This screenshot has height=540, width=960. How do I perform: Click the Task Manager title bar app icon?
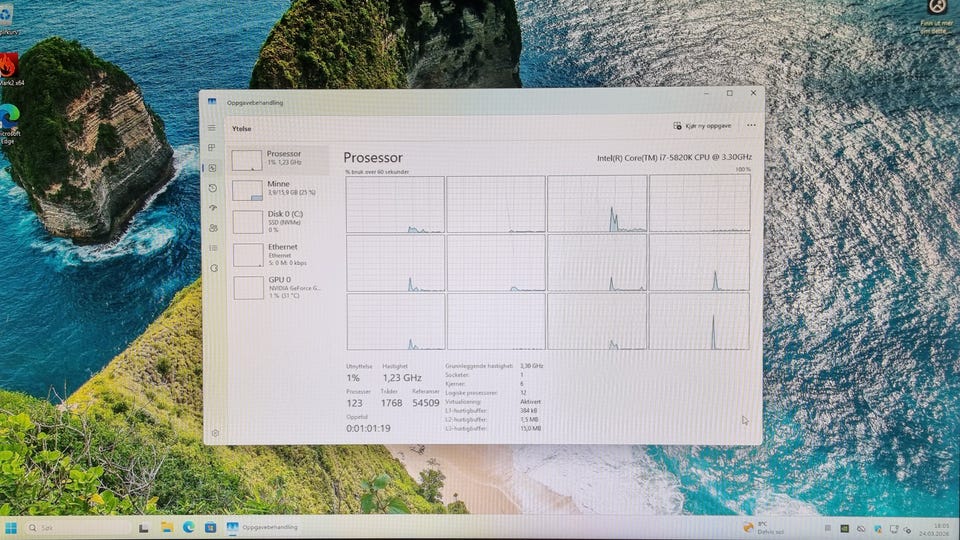pos(212,102)
